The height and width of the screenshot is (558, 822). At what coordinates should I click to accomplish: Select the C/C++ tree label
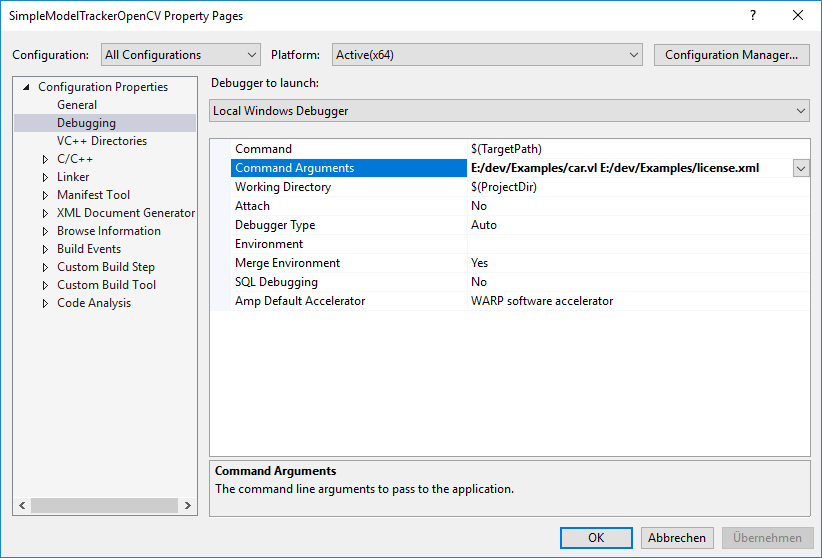click(x=75, y=159)
